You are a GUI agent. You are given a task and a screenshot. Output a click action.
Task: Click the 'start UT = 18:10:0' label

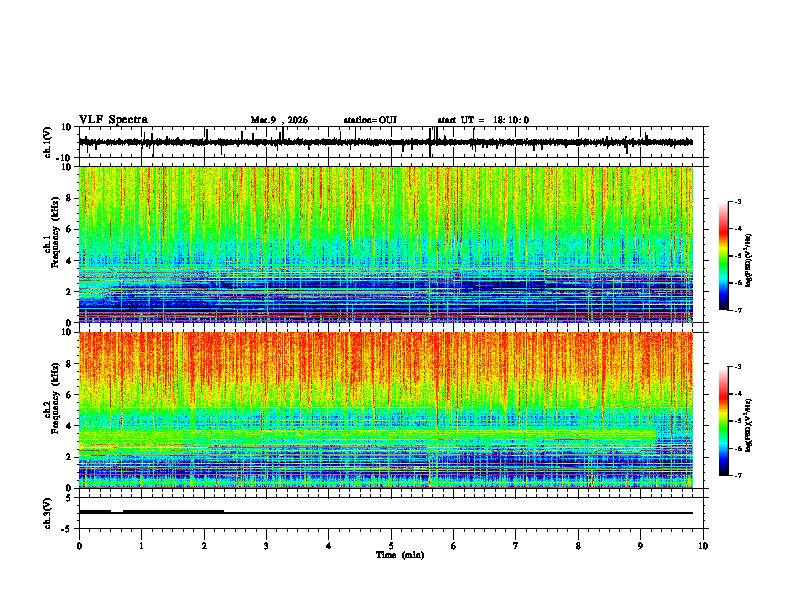click(x=483, y=120)
